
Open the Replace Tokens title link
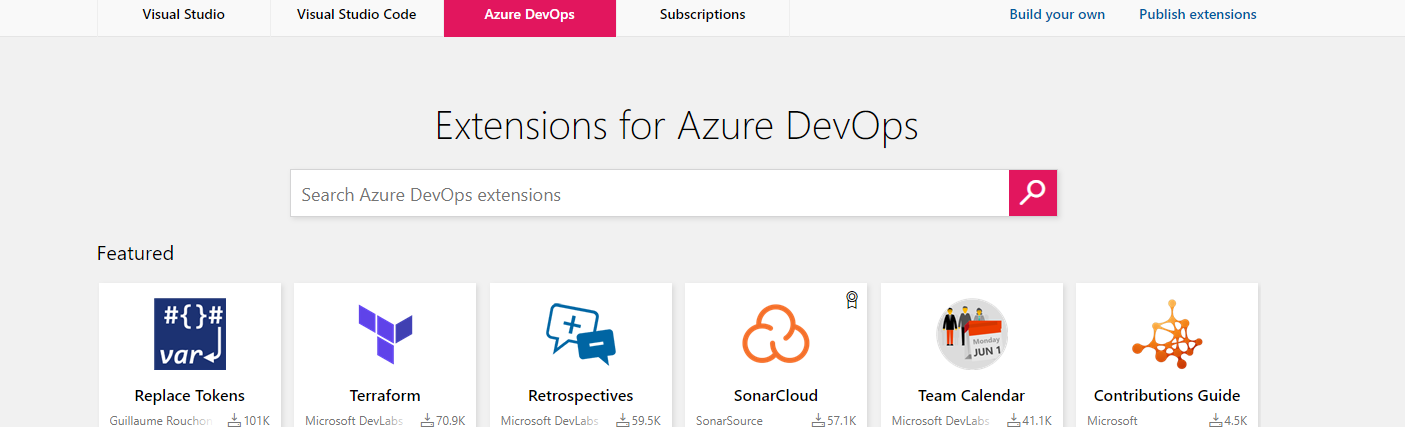pyautogui.click(x=190, y=396)
